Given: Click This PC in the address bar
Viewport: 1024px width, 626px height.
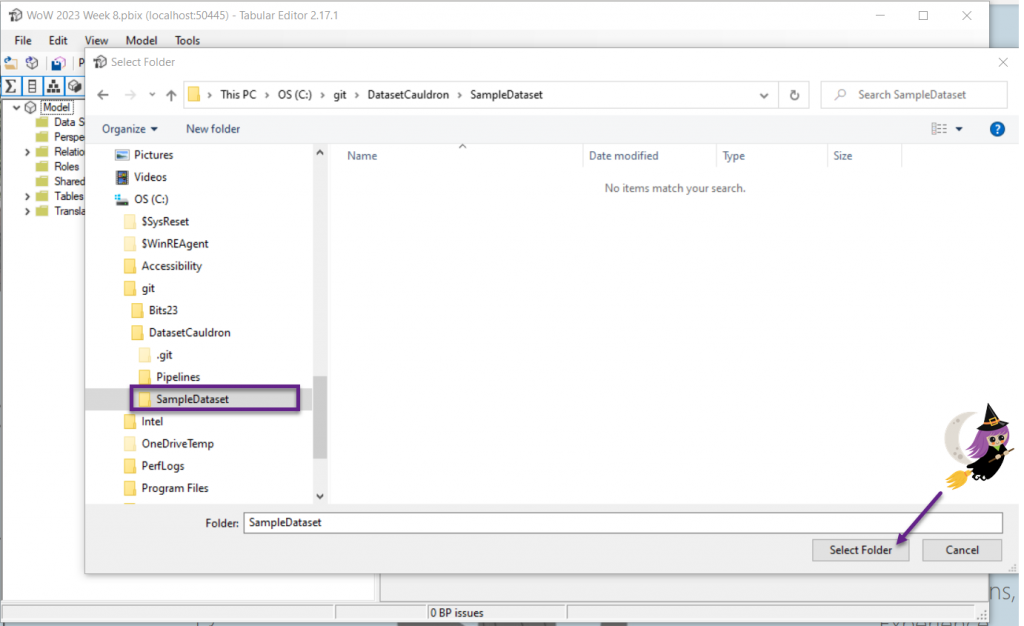Looking at the screenshot, I should pos(238,95).
